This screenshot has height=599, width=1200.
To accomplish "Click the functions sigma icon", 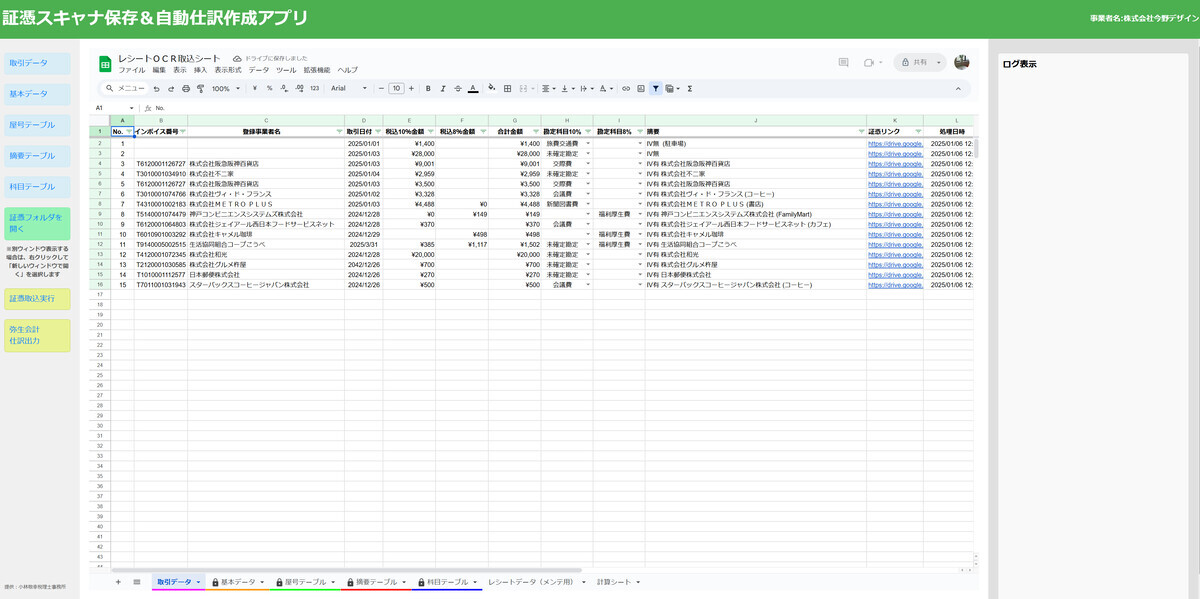I will (x=690, y=88).
